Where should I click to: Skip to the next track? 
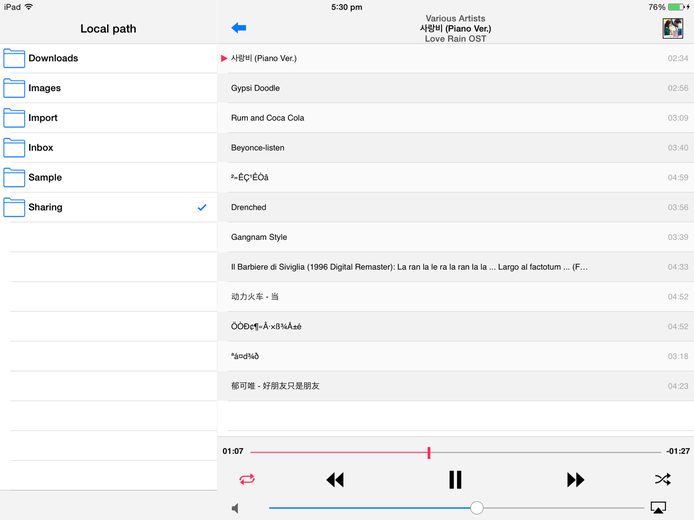575,479
